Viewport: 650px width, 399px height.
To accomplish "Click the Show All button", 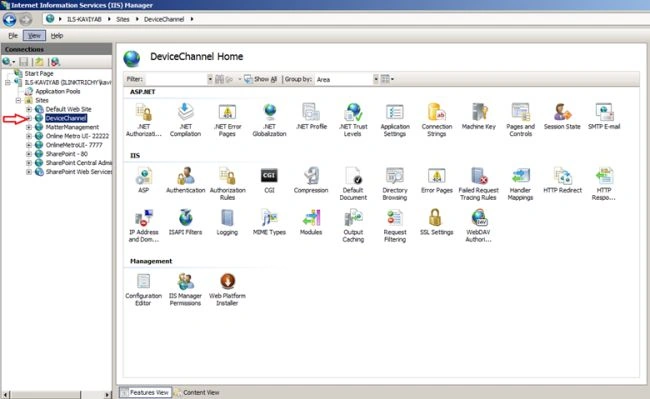I will pyautogui.click(x=260, y=79).
